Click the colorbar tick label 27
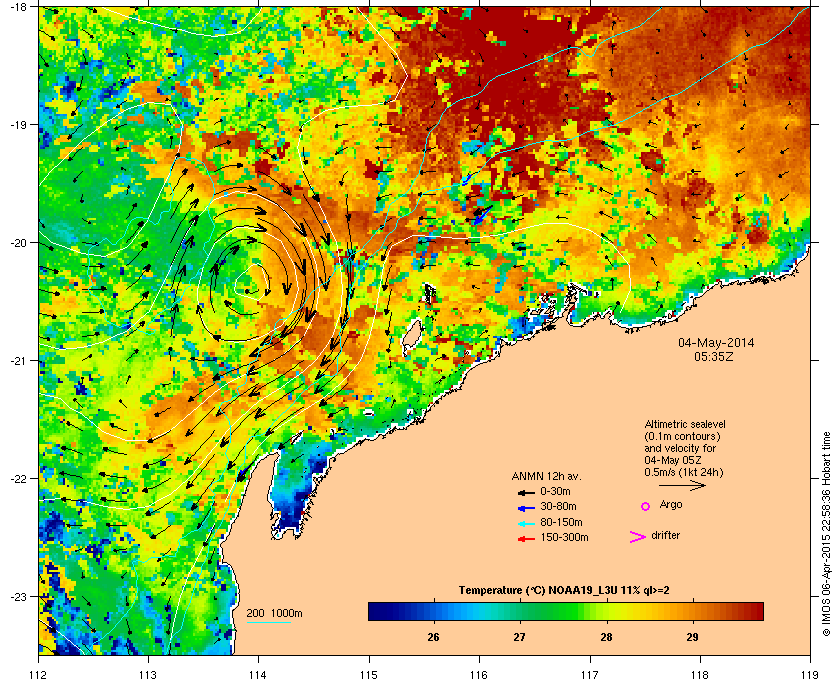 point(519,637)
